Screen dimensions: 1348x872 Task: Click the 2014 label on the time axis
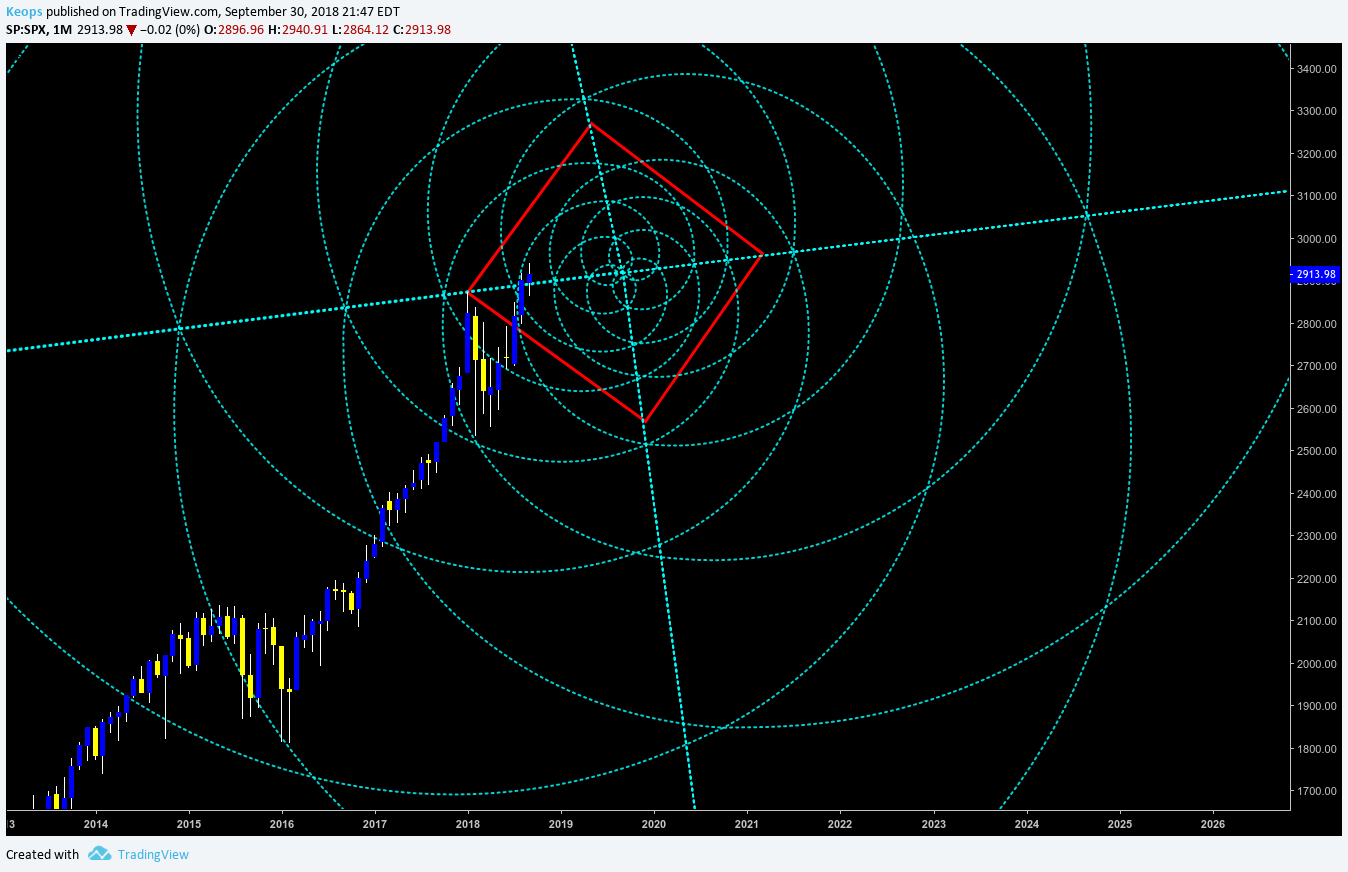(96, 825)
